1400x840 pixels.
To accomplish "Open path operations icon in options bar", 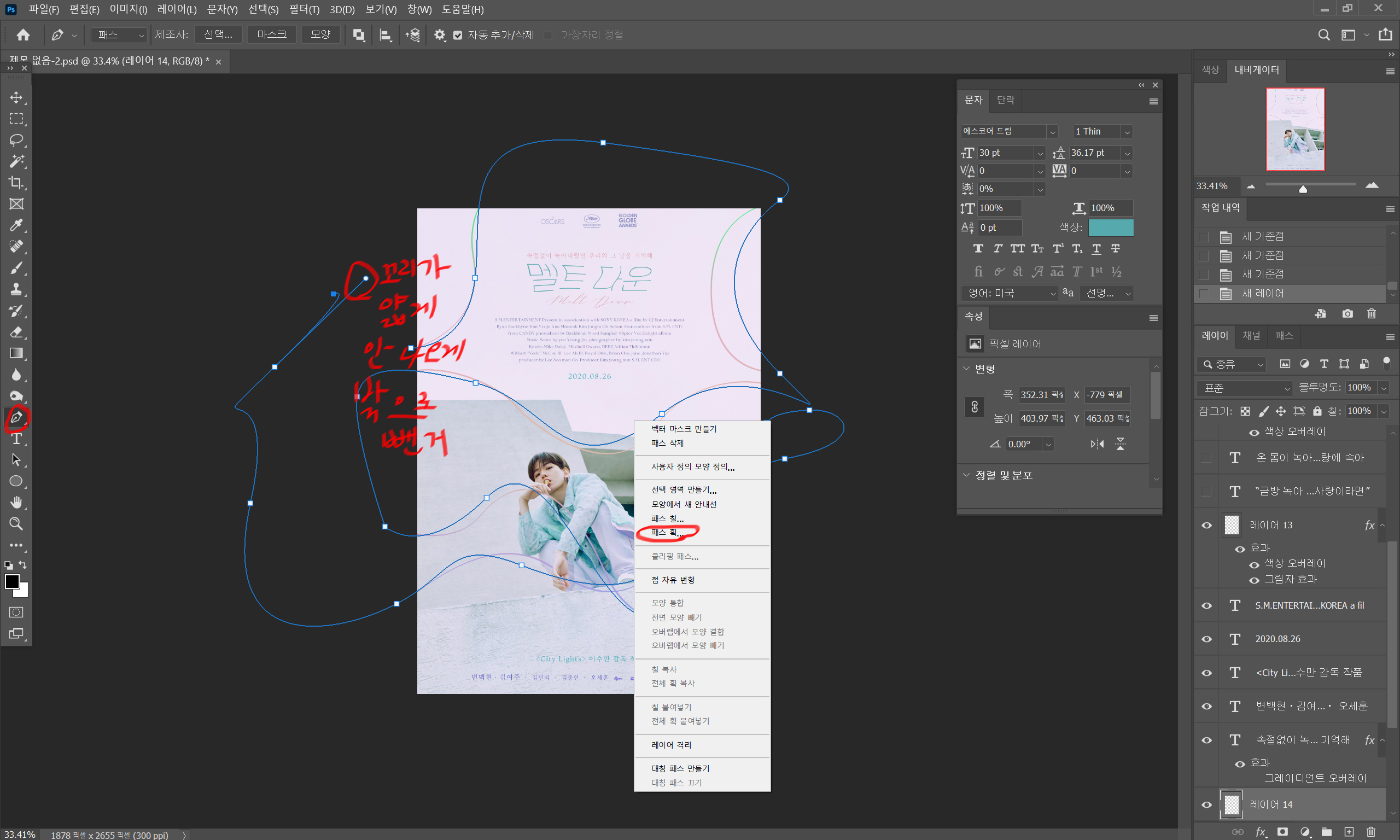I will tap(359, 35).
